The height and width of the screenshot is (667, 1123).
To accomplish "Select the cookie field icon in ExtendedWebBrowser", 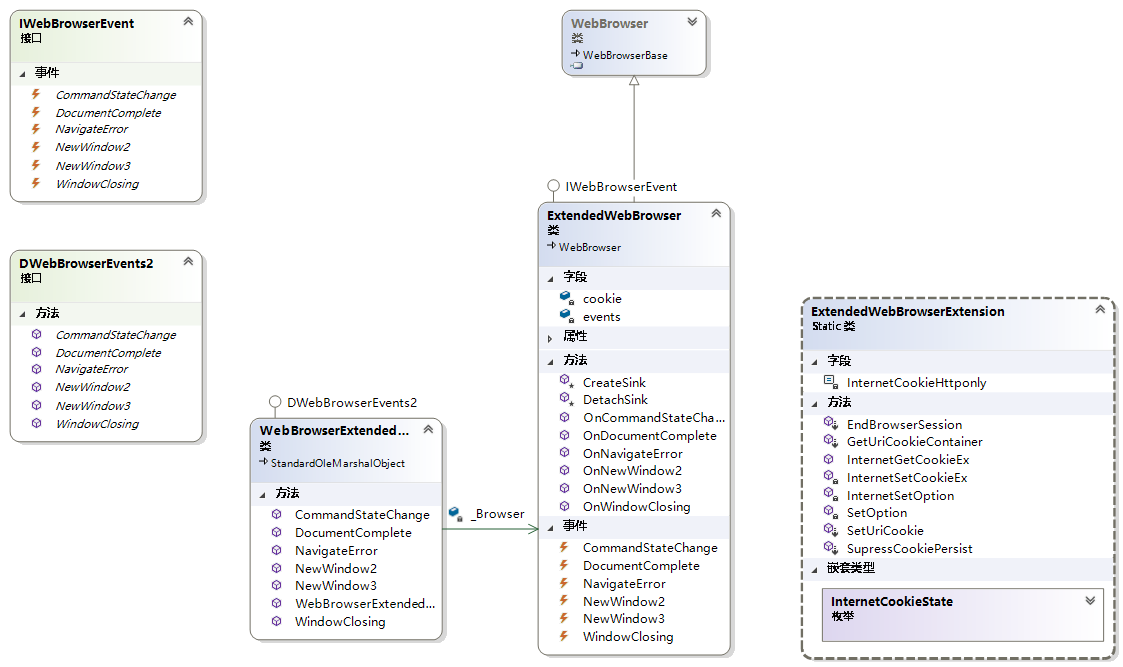I will pos(567,299).
